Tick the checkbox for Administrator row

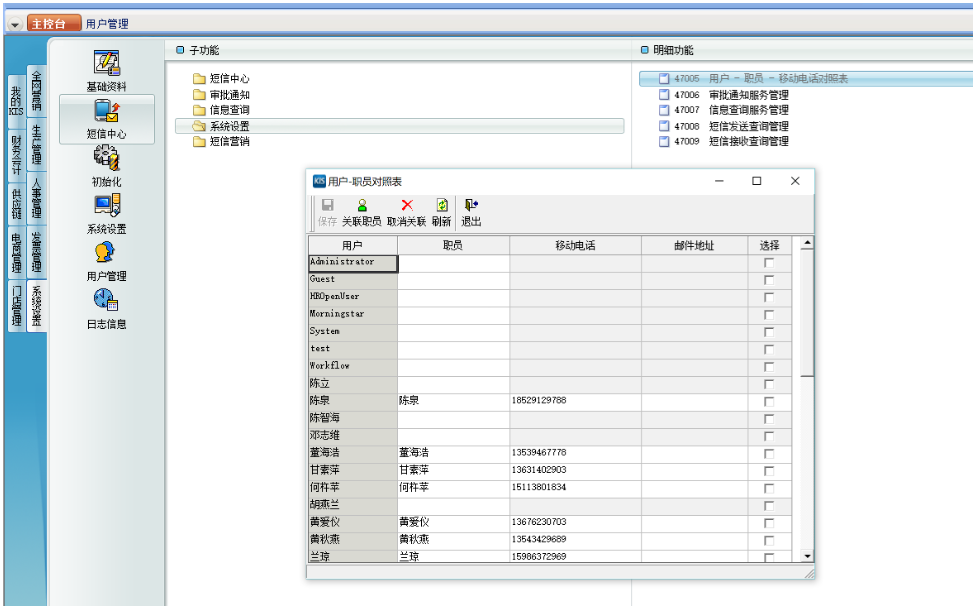coord(769,263)
